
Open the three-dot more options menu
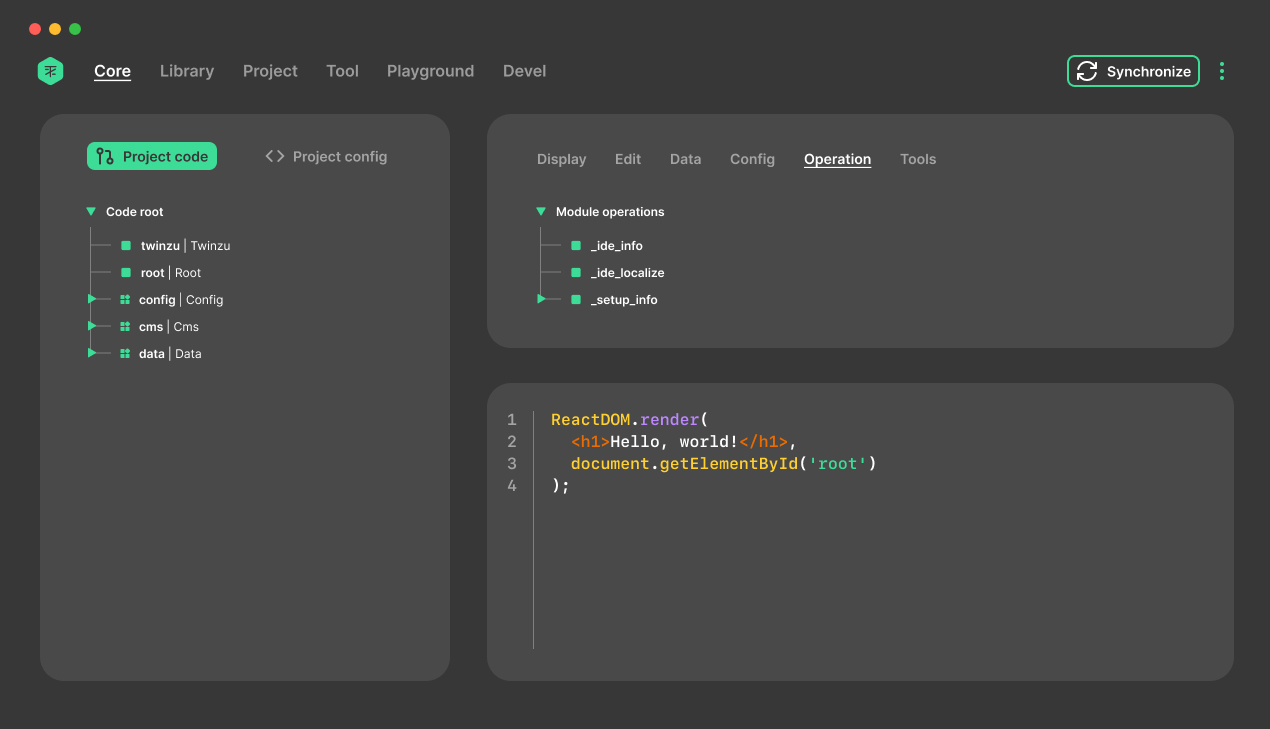pos(1222,71)
